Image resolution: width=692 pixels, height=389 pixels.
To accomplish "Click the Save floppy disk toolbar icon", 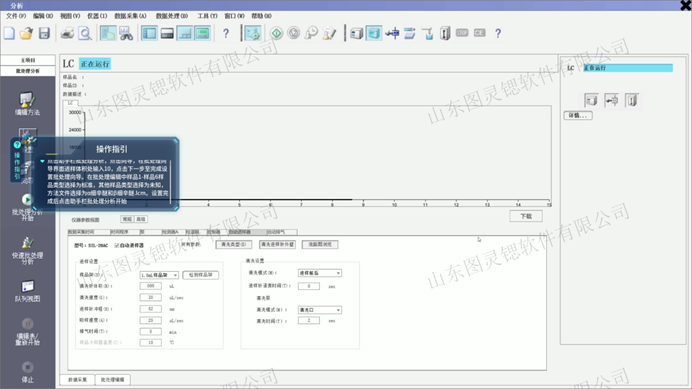I will pyautogui.click(x=44, y=34).
